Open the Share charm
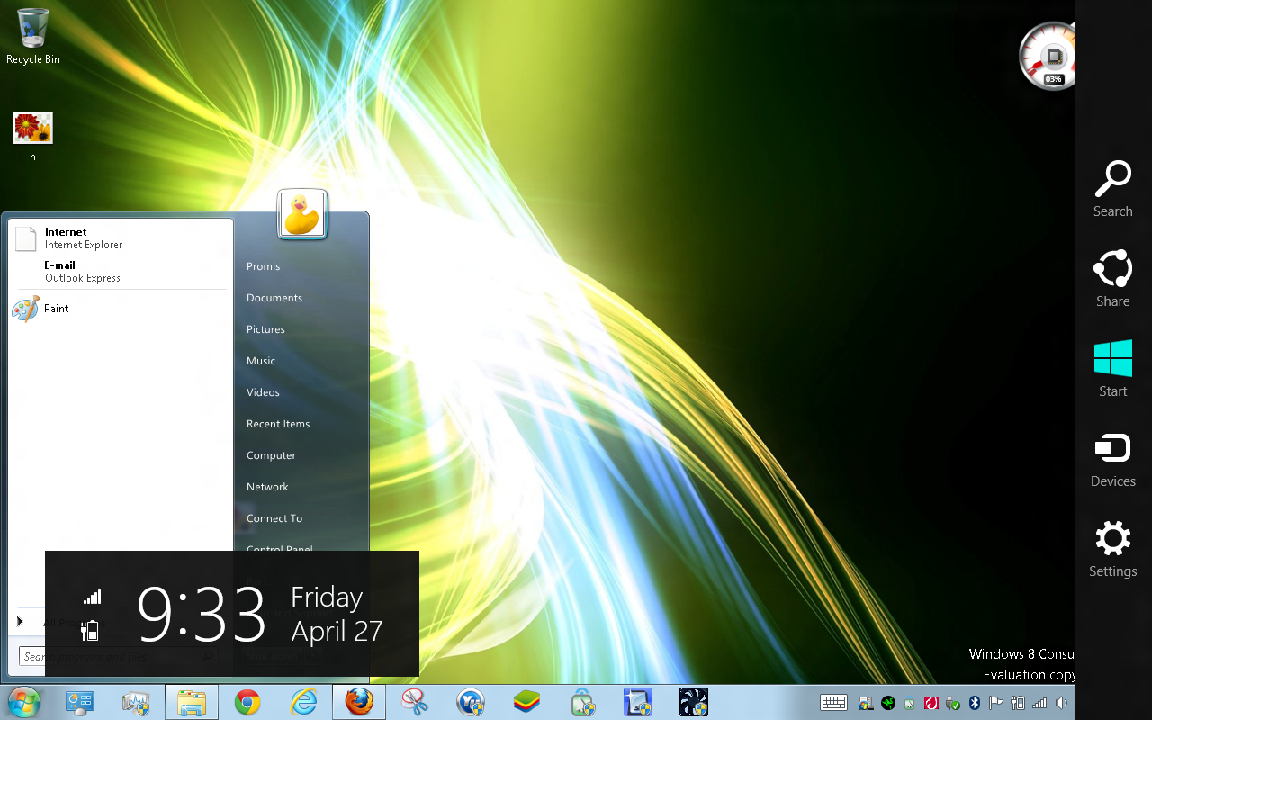 point(1112,278)
